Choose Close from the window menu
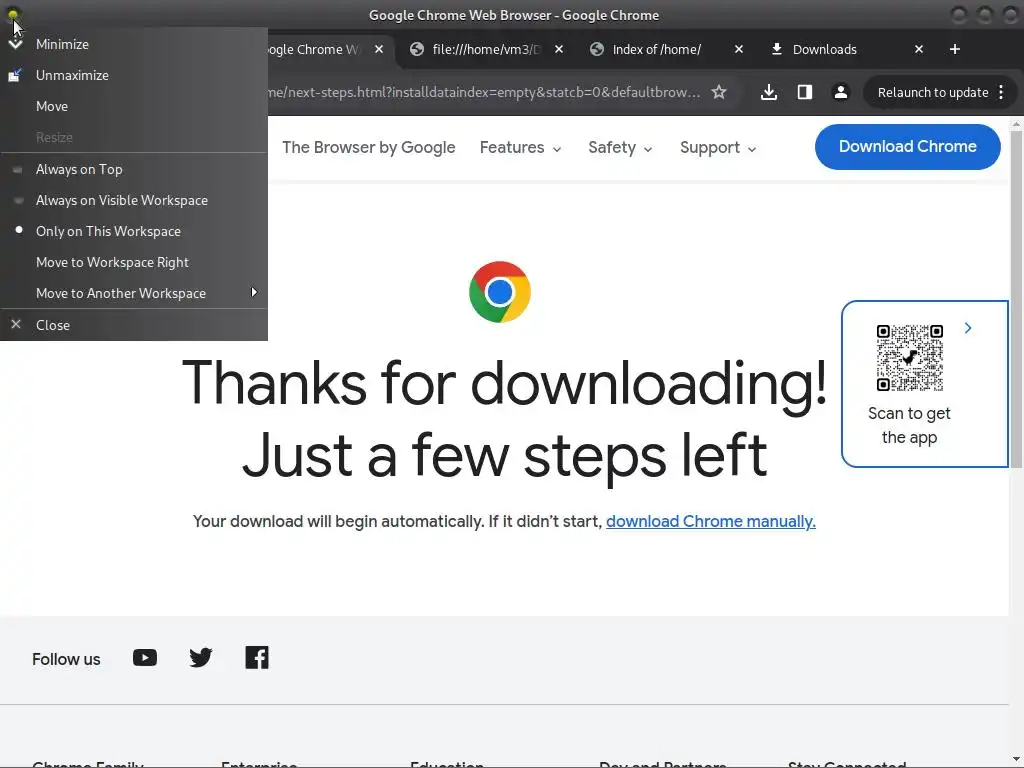The image size is (1024, 768). coord(134,325)
